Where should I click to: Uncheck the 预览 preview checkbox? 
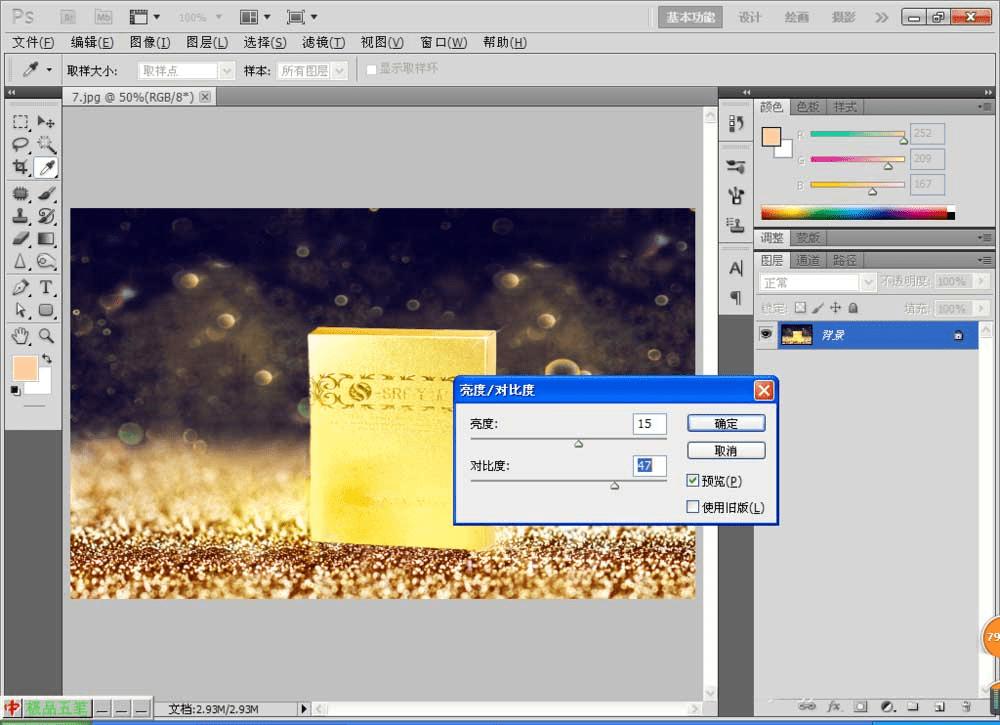[x=693, y=482]
